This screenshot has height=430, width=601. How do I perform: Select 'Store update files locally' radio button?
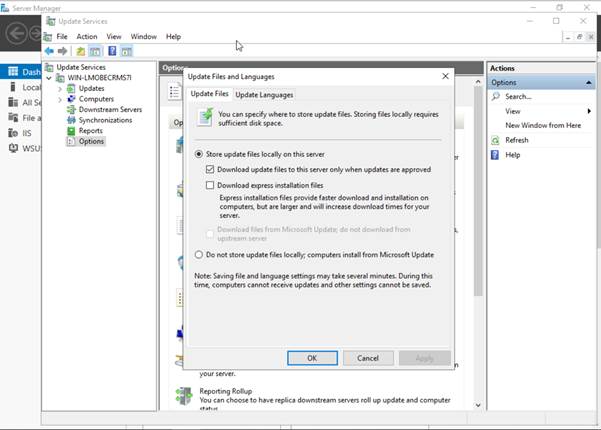(198, 155)
